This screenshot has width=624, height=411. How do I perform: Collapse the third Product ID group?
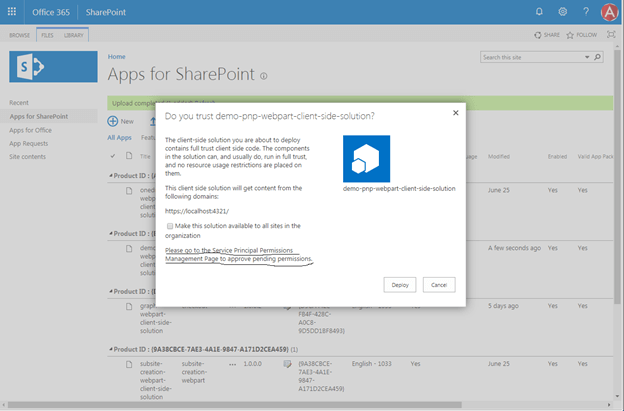(111, 291)
